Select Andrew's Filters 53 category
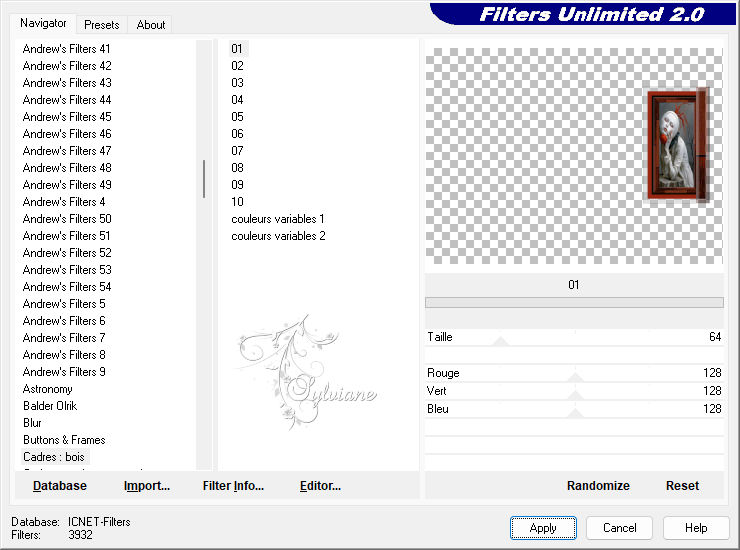 tap(67, 270)
